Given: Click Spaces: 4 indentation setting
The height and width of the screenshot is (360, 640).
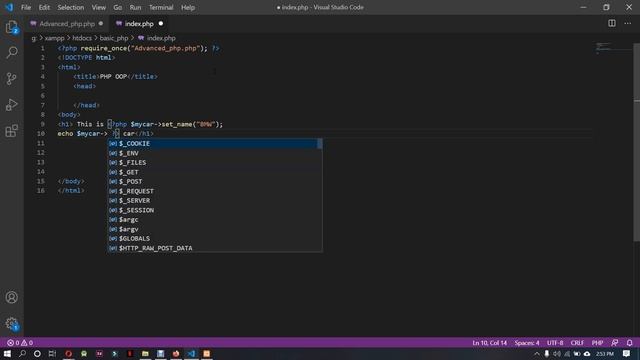Looking at the screenshot, I should click(x=527, y=343).
